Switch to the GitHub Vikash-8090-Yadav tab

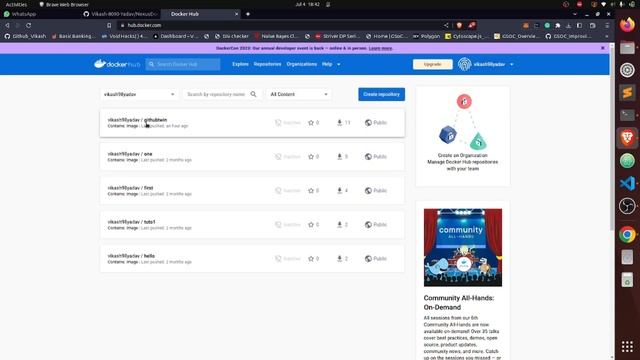[120, 14]
